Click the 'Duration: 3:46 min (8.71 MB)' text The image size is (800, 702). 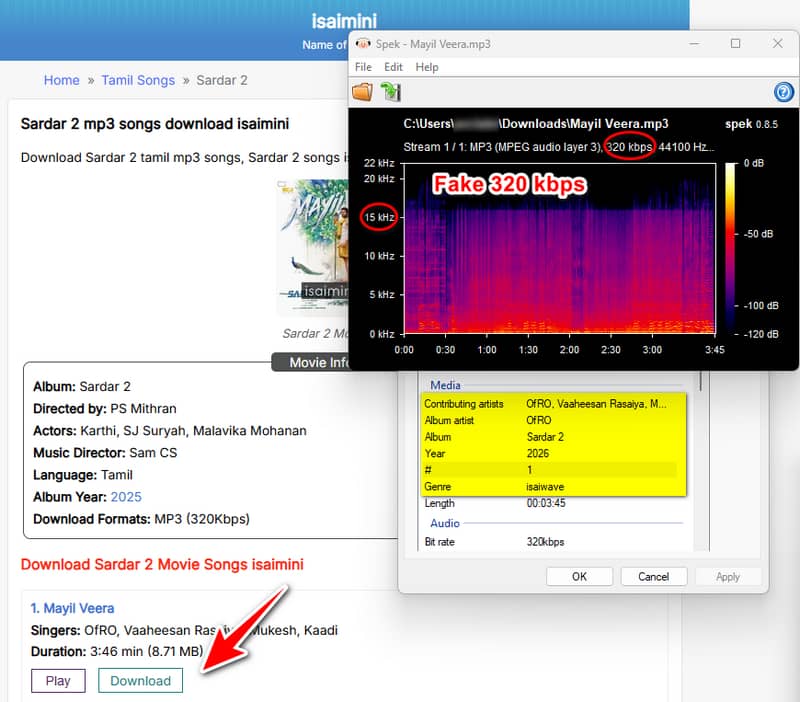click(x=117, y=651)
